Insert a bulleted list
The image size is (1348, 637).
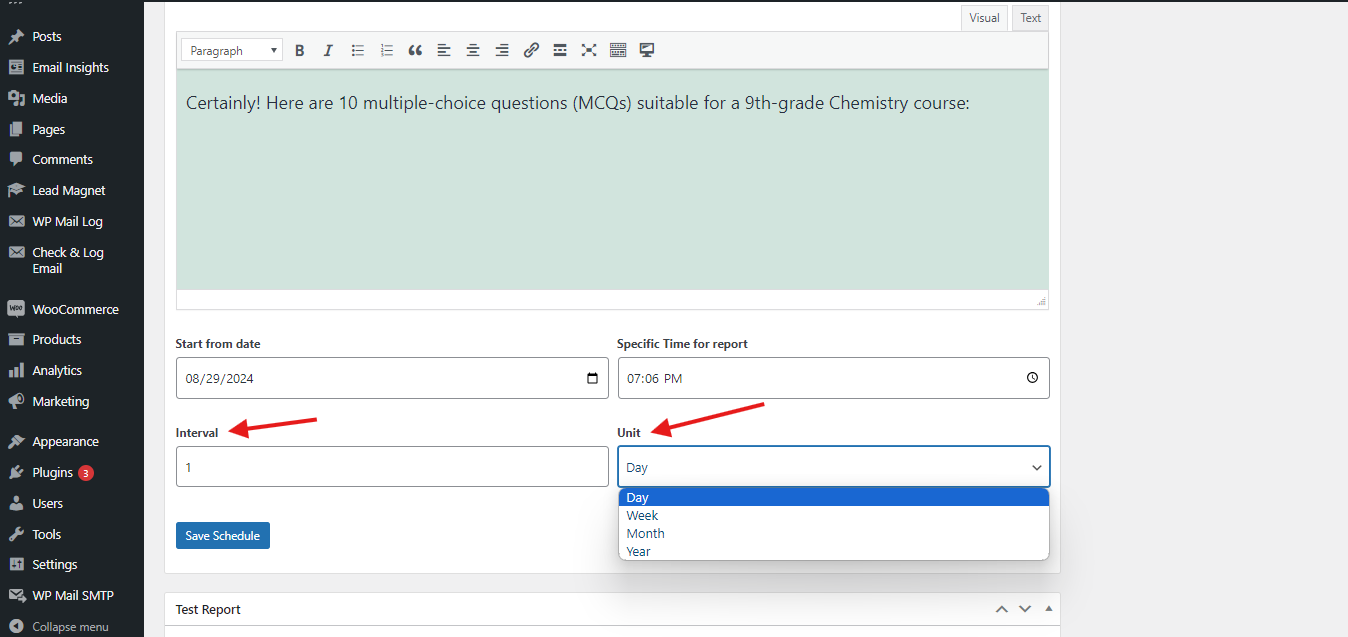pos(357,50)
